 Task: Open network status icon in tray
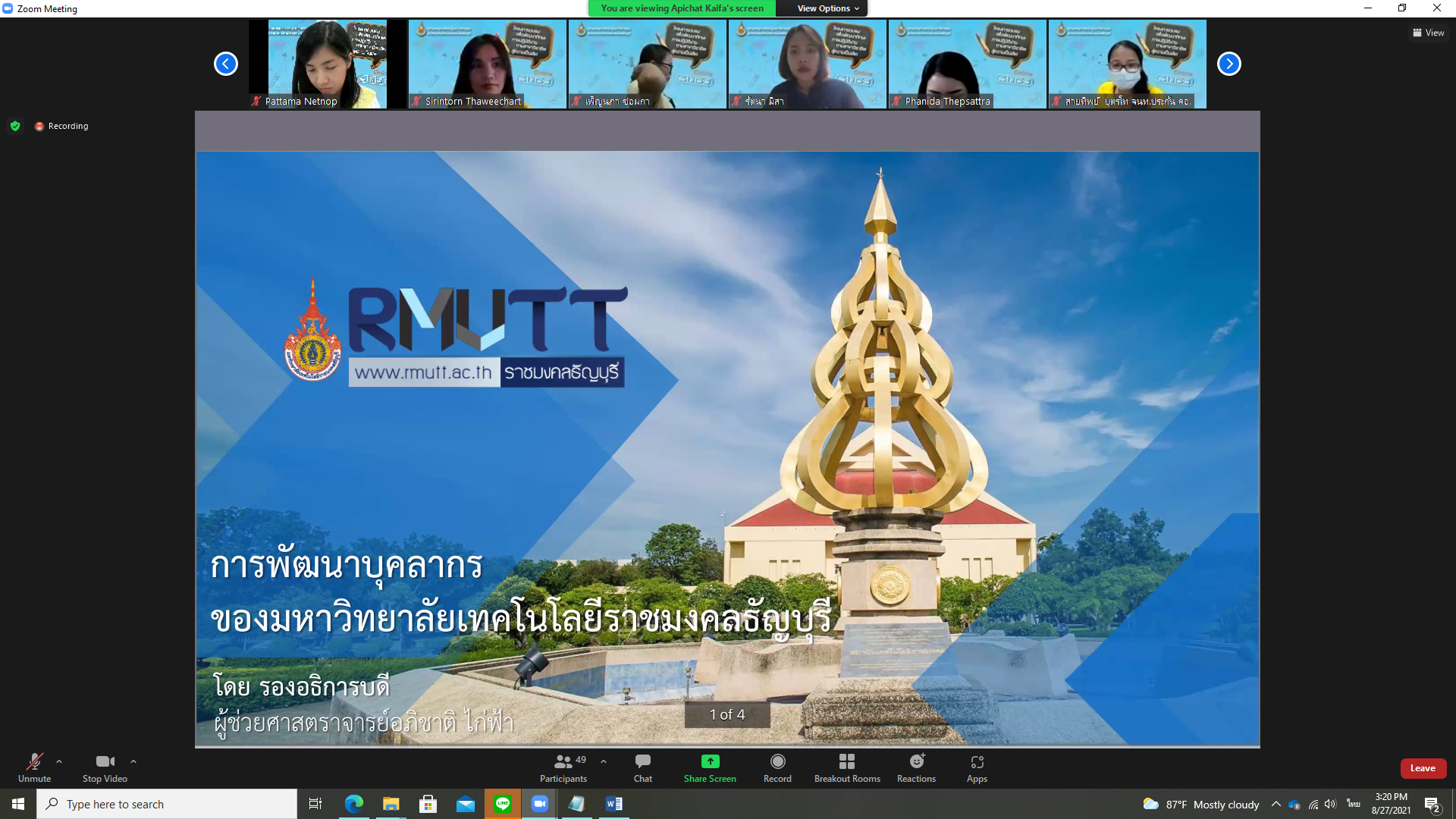[x=1313, y=804]
